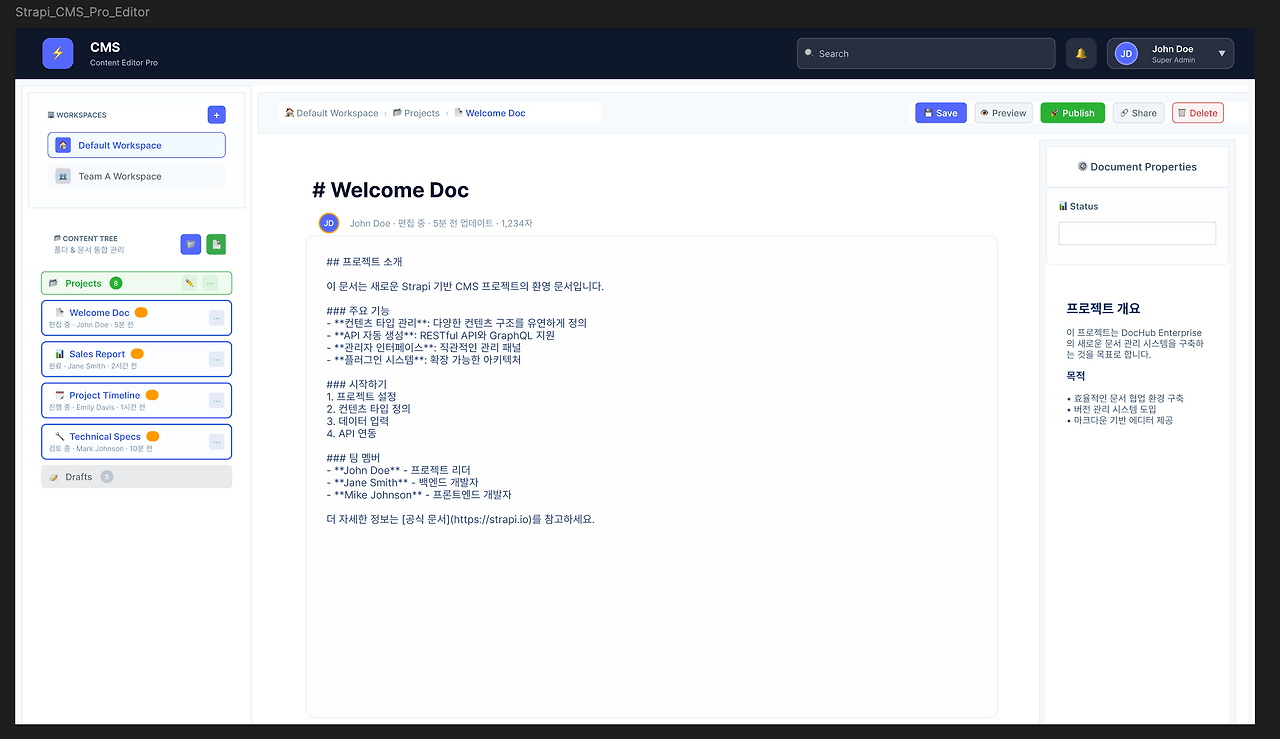This screenshot has width=1280, height=739.
Task: Click the ellipsis icon on Sales Report
Action: (x=217, y=358)
